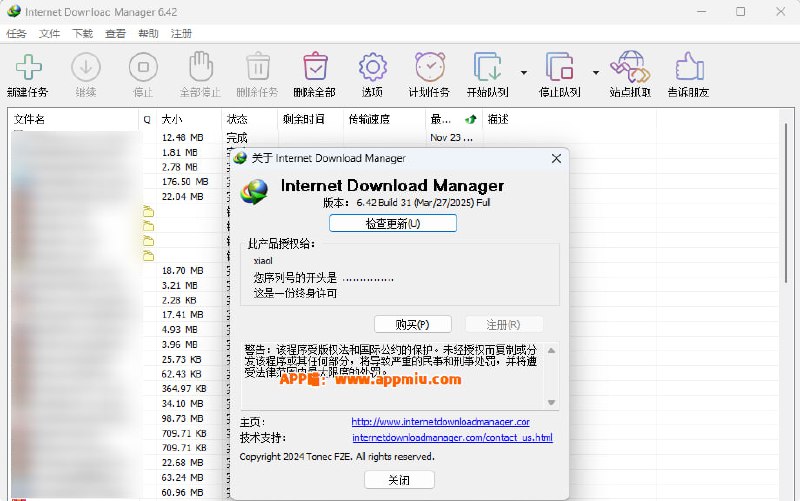
Task: Select the row with size 176.50 MB
Action: tap(185, 182)
